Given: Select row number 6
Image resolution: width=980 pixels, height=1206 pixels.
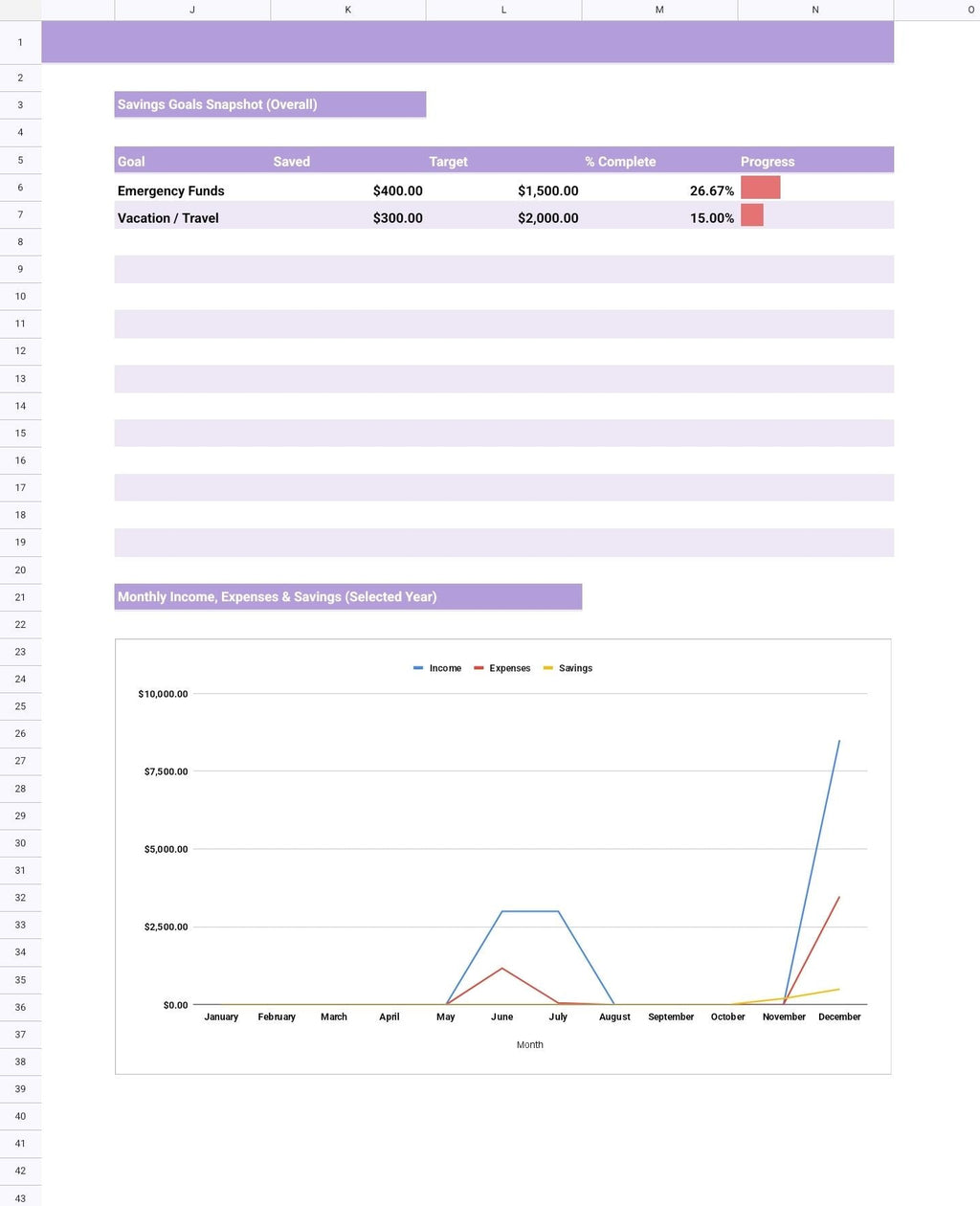Looking at the screenshot, I should [19, 188].
